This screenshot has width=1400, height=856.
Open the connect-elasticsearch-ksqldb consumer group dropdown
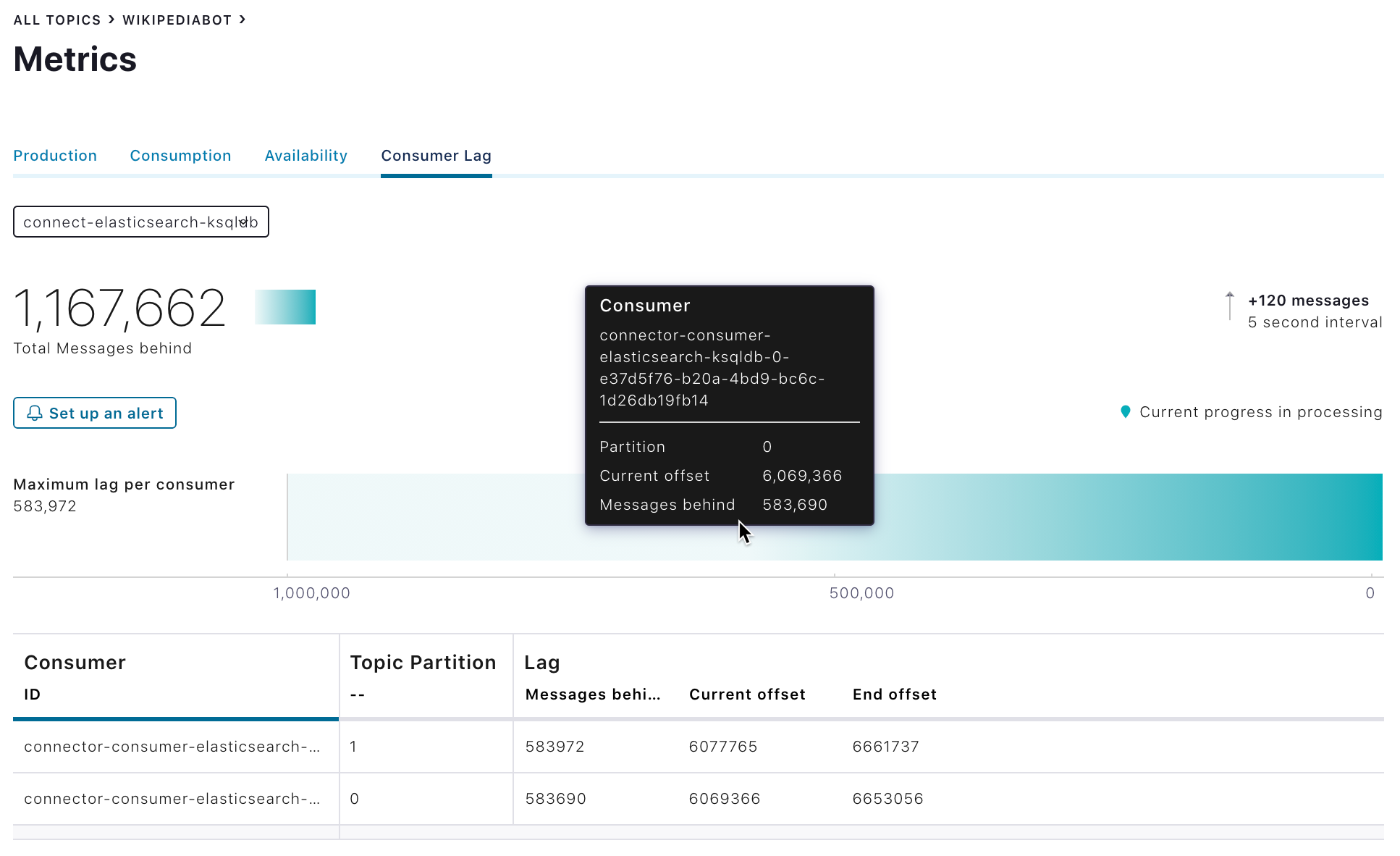pos(141,222)
